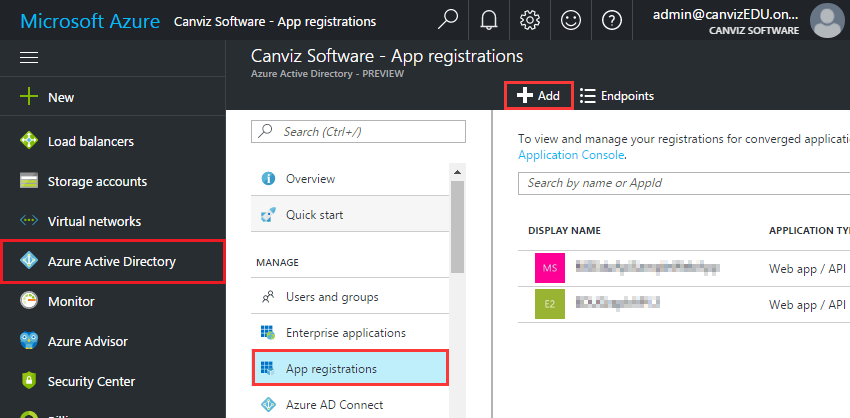Click the Azure Advisor owl icon
Screen dimensions: 850x418
click(29, 342)
